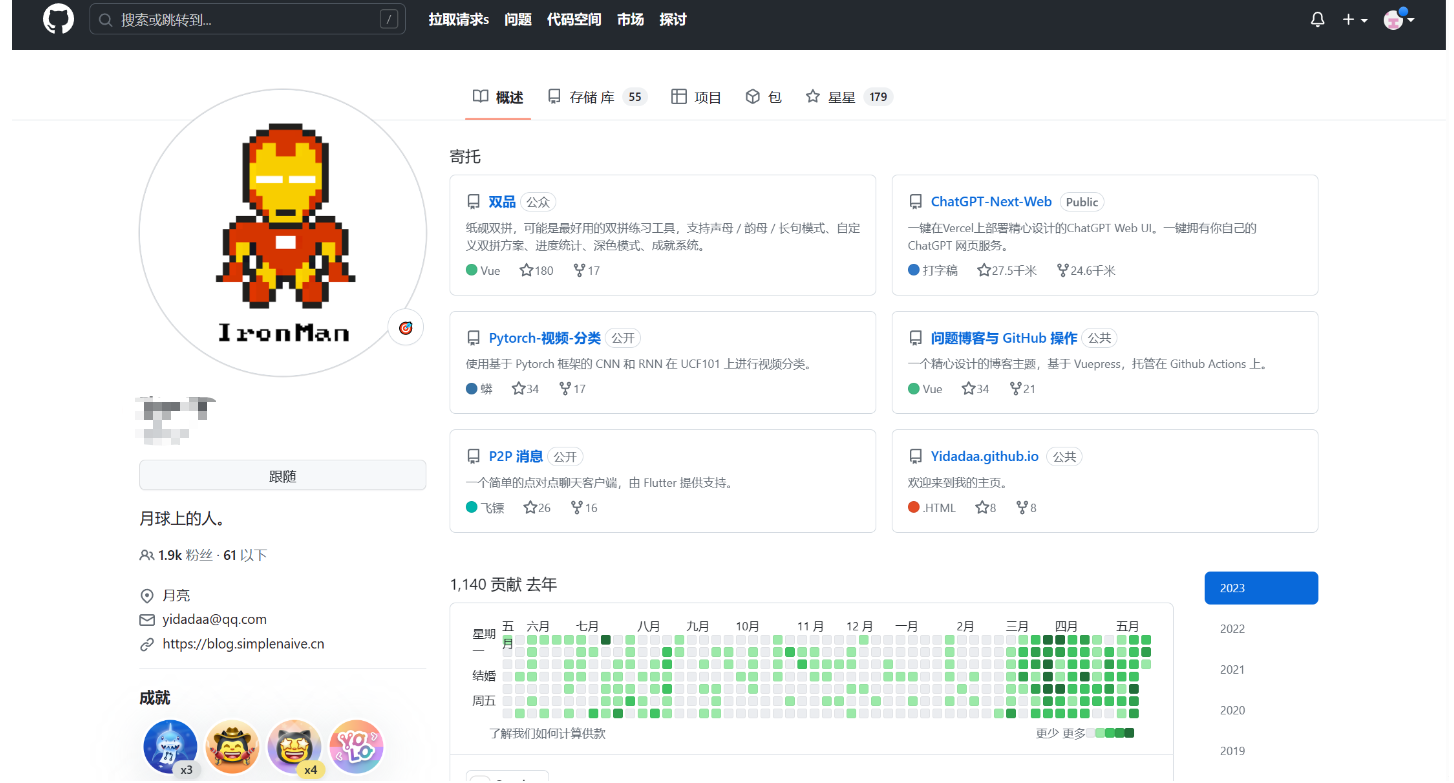Switch to the 概述 tab
Viewport: 1454px width, 783px height.
click(498, 97)
